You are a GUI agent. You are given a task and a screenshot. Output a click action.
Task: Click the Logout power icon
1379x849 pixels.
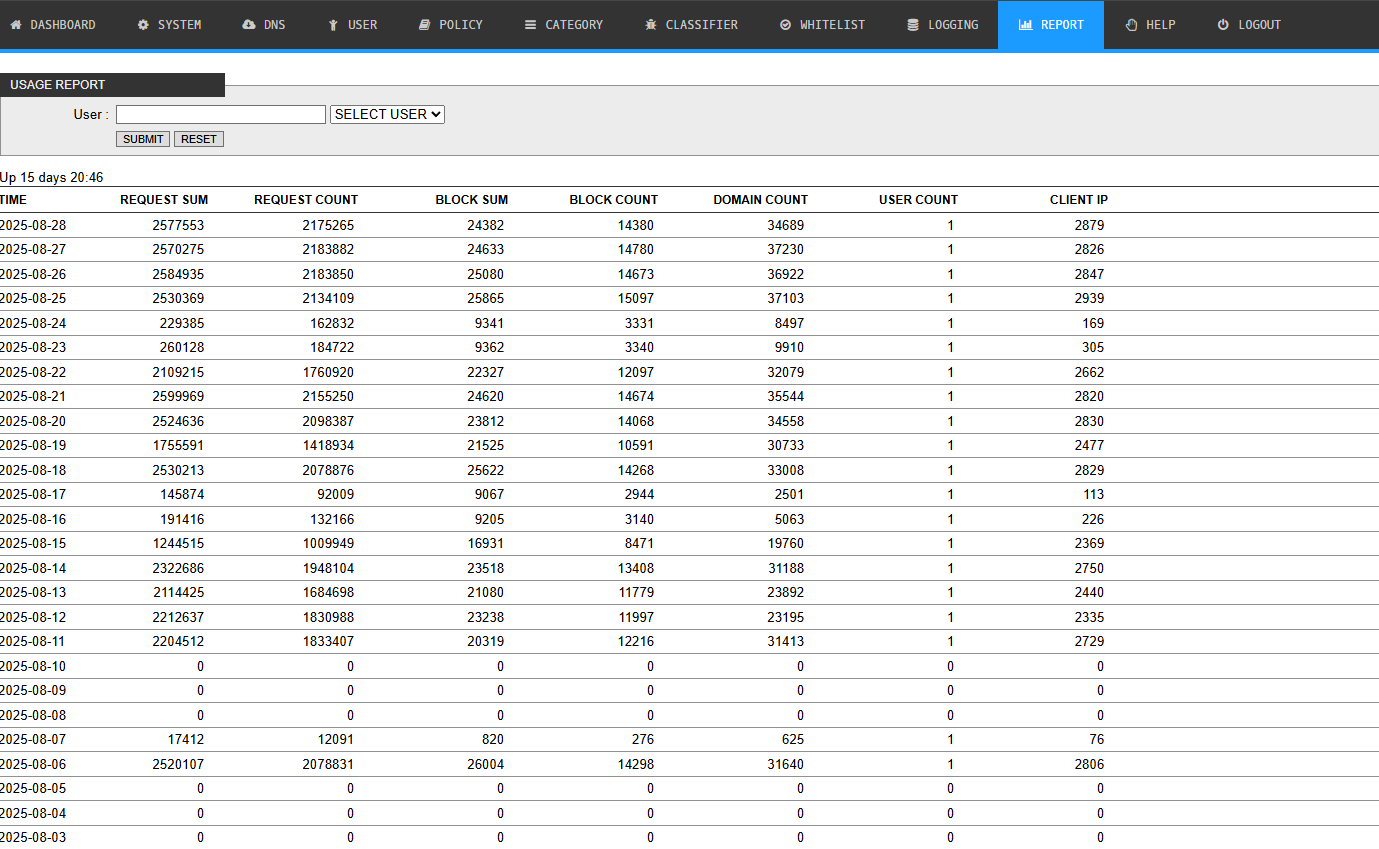1223,25
